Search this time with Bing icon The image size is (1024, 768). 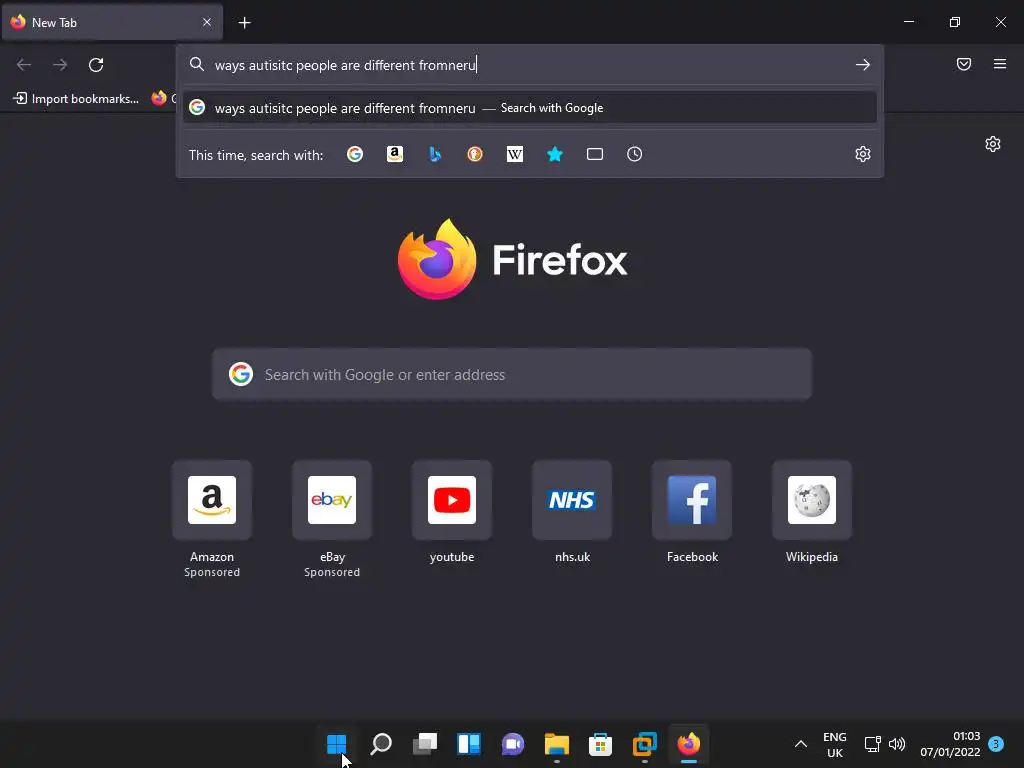coord(435,154)
